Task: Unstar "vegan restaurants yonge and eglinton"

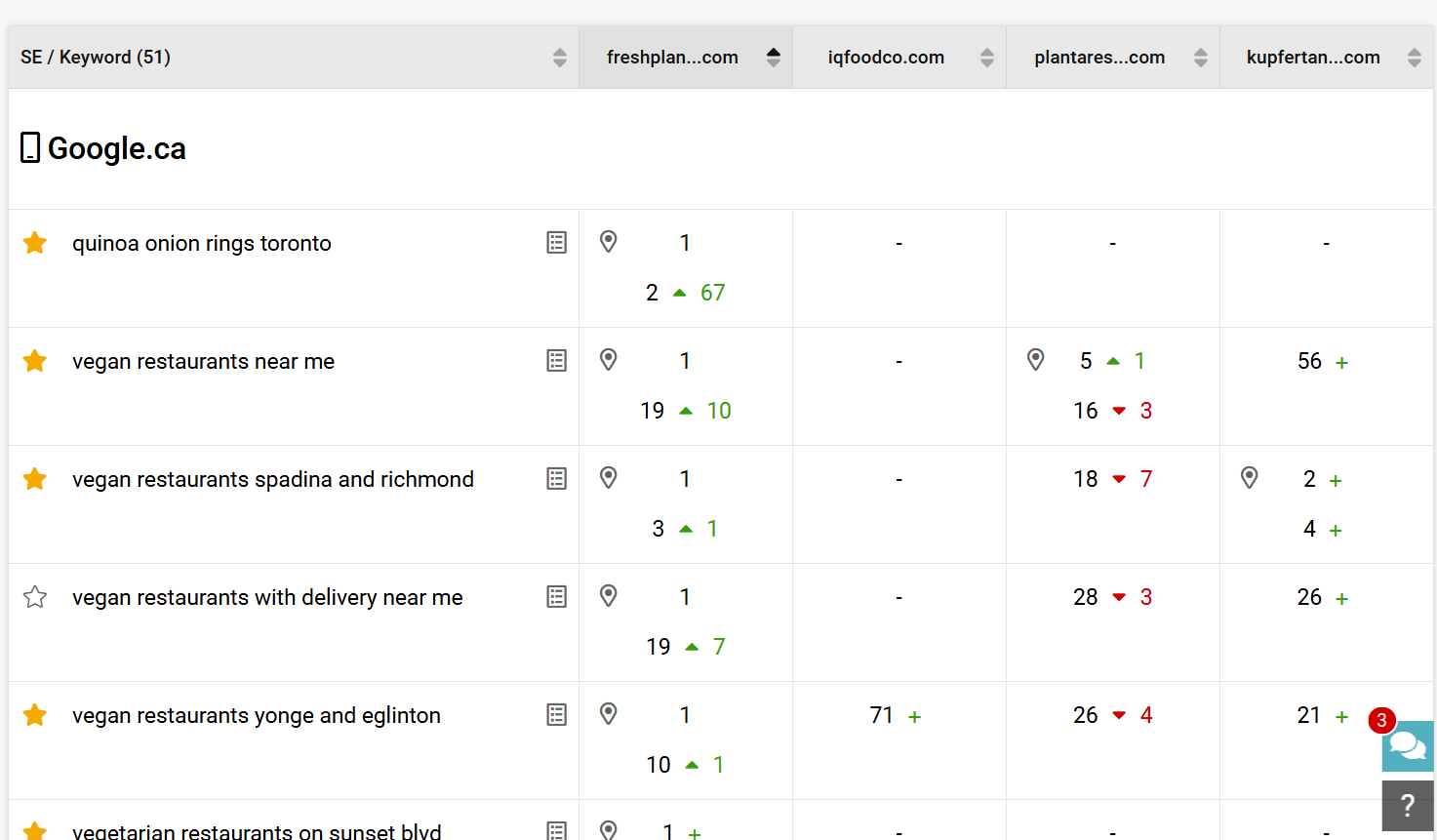Action: 35,714
